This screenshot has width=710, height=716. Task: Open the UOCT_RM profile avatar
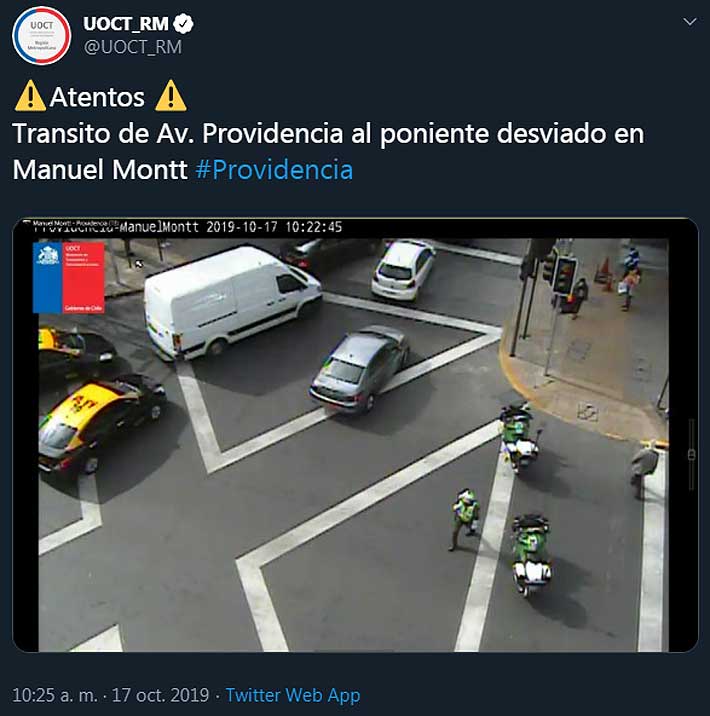pyautogui.click(x=42, y=36)
